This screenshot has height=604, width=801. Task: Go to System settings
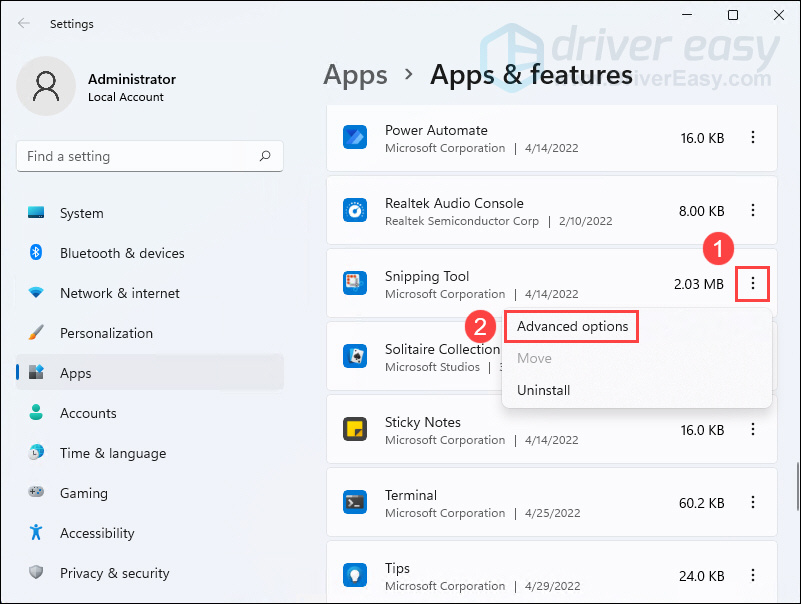(150, 213)
